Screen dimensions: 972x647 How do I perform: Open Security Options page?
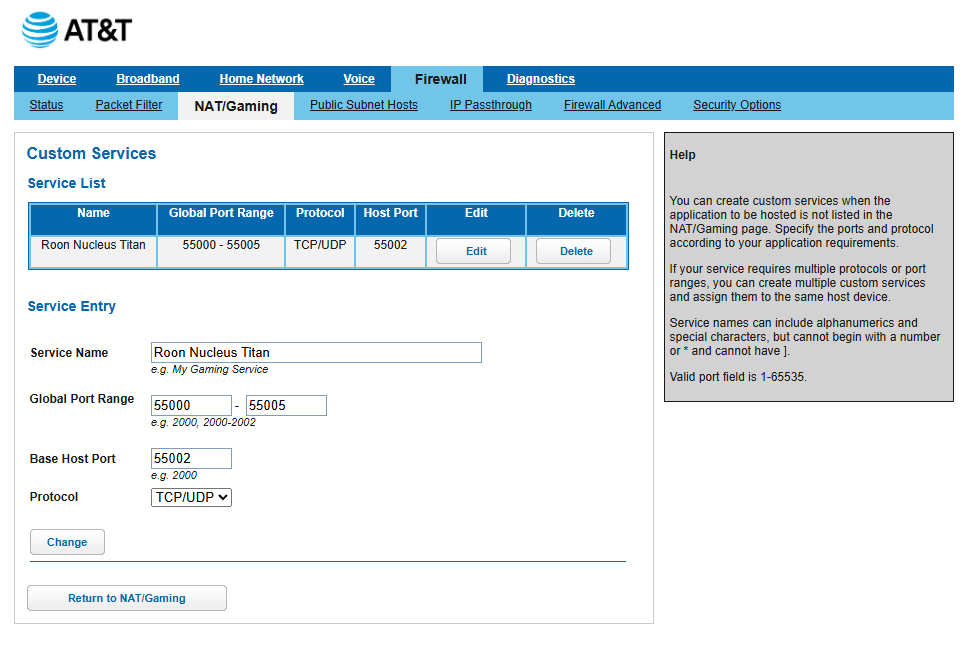coord(737,105)
